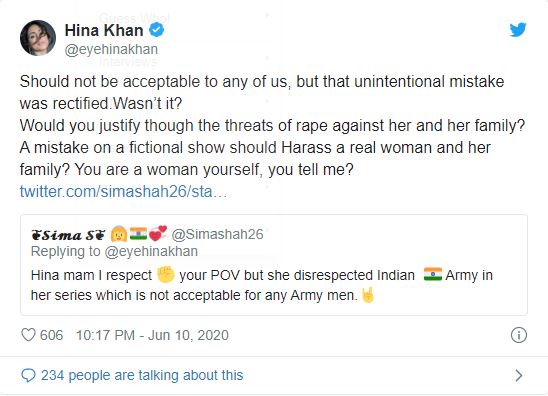
Task: Click the main tweet text about unintentional mistake
Action: (x=272, y=125)
